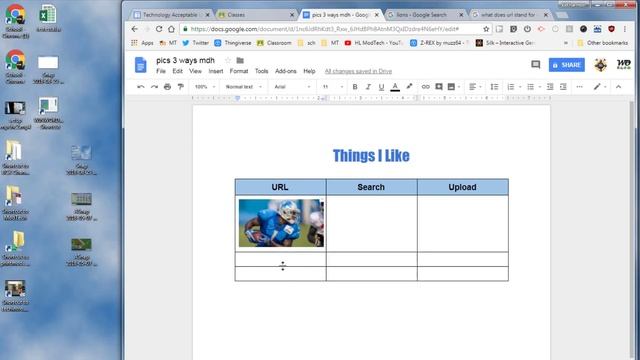Open the Tools menu
Viewport: 640px width, 360px height.
point(261,71)
